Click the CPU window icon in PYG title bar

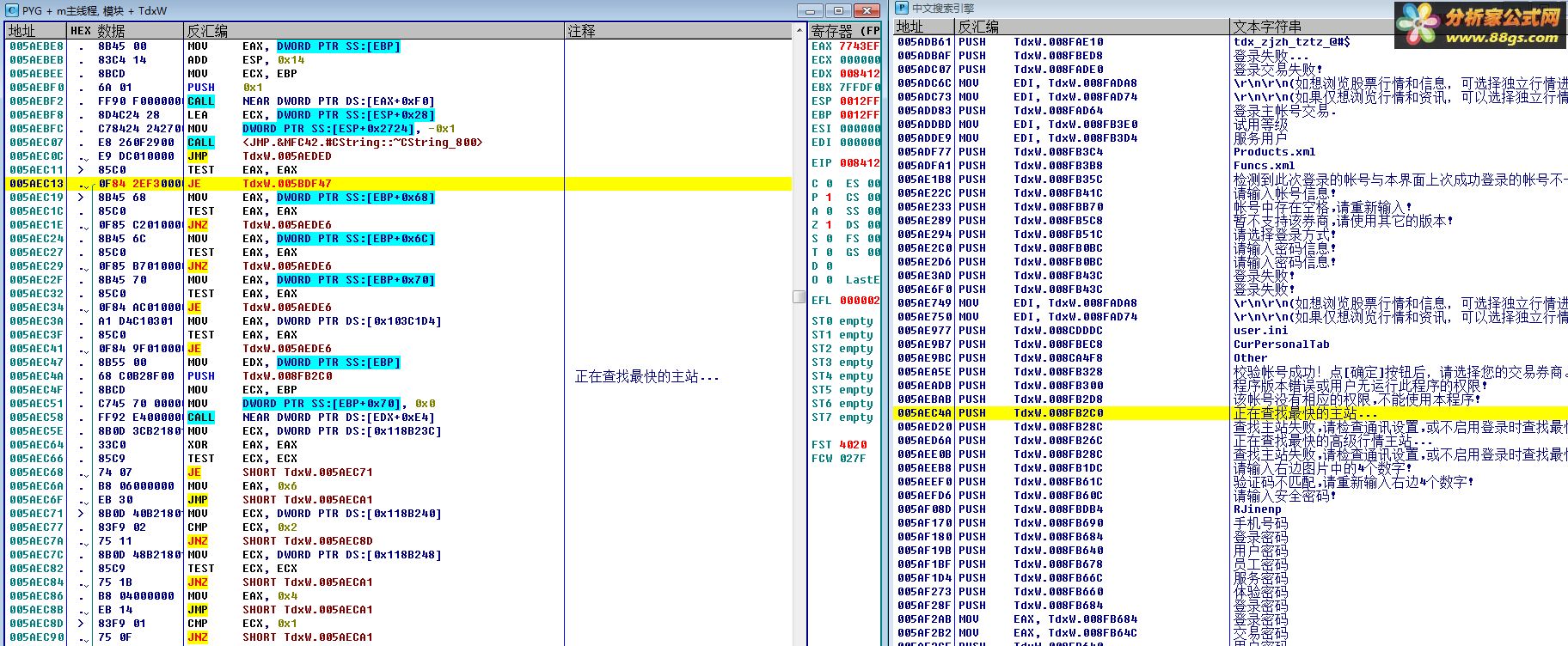[11, 10]
